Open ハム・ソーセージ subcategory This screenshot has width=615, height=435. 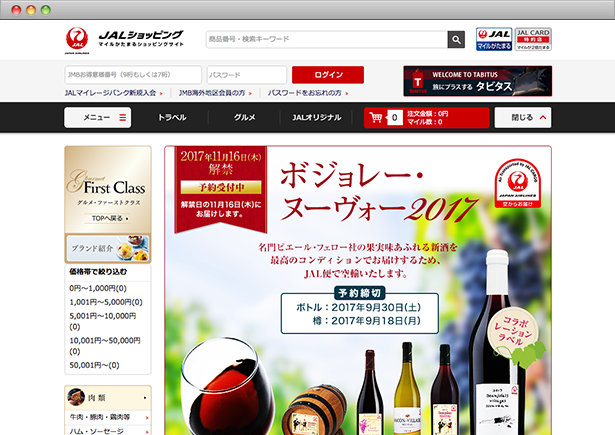[108, 431]
